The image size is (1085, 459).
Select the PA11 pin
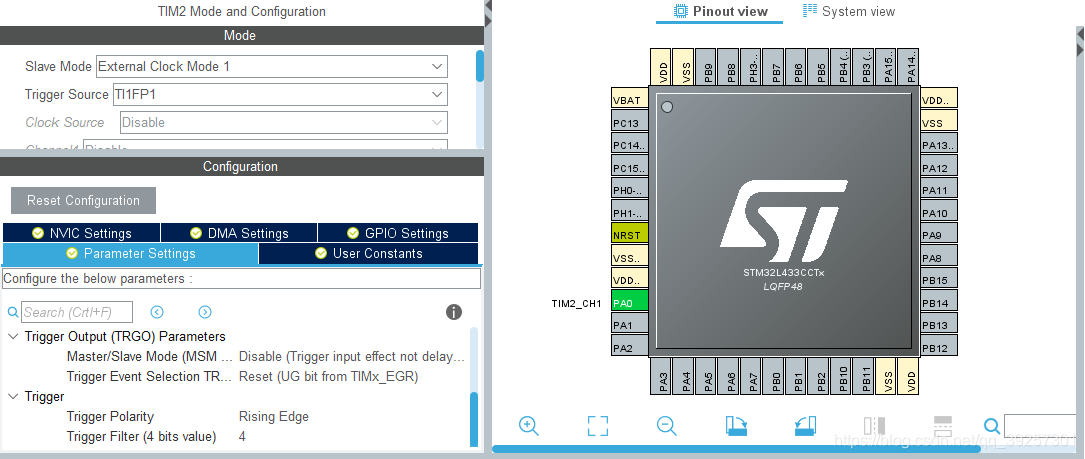click(x=939, y=190)
